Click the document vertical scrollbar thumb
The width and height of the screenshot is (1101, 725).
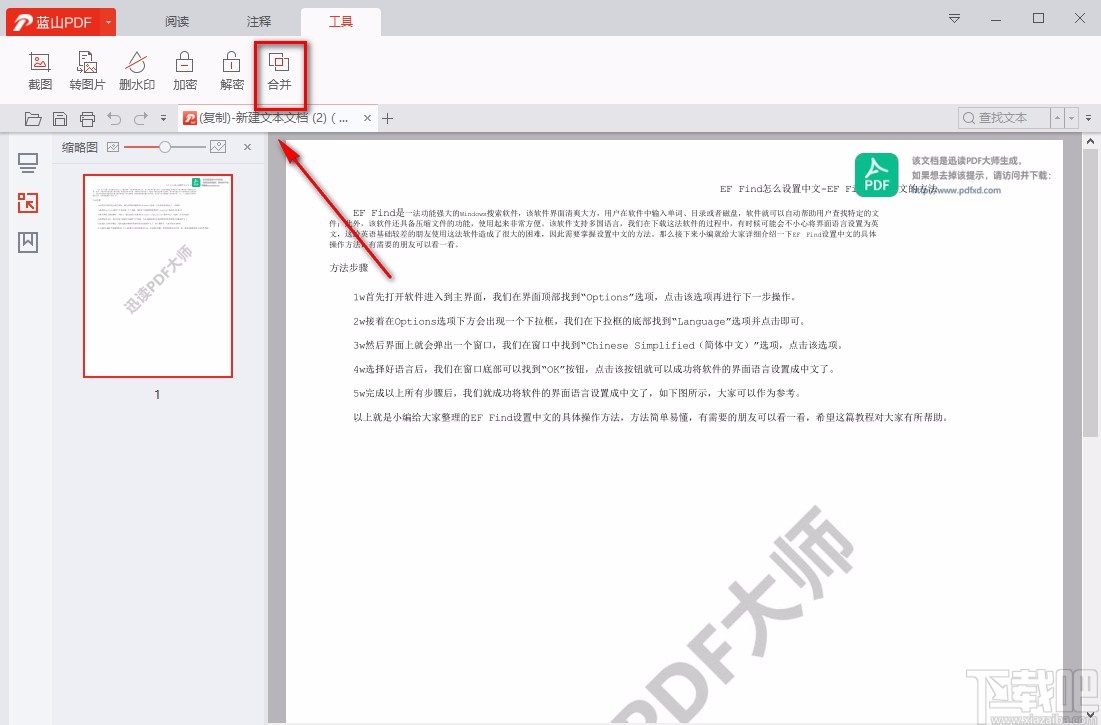1090,292
